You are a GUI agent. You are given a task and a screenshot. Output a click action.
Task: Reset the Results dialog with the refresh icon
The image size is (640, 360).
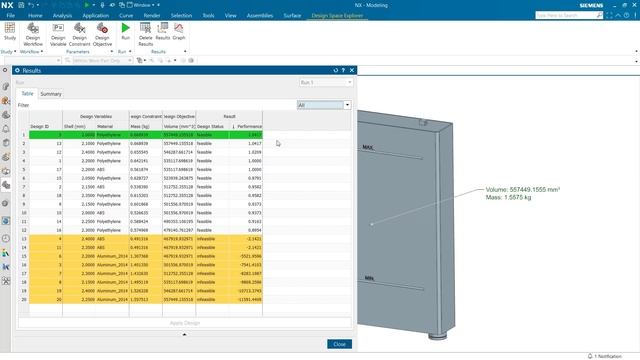(336, 70)
